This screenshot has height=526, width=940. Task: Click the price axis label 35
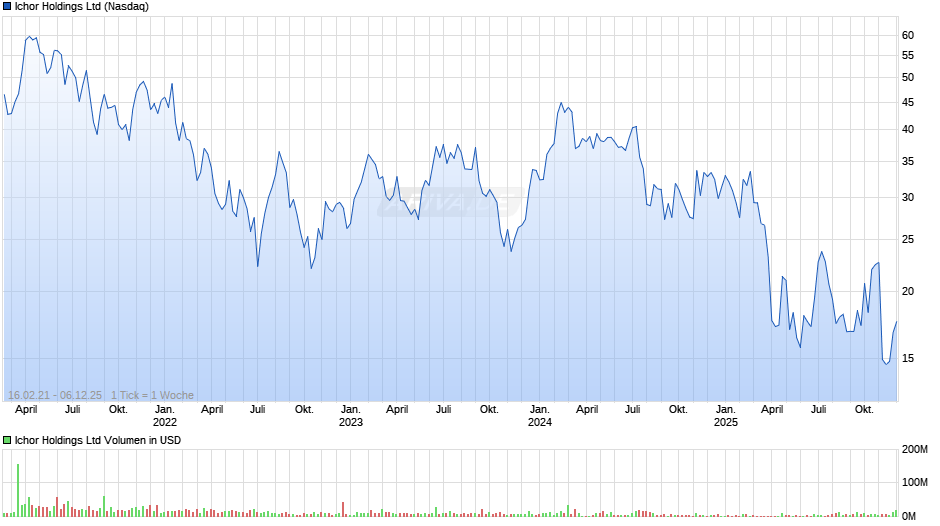[908, 161]
